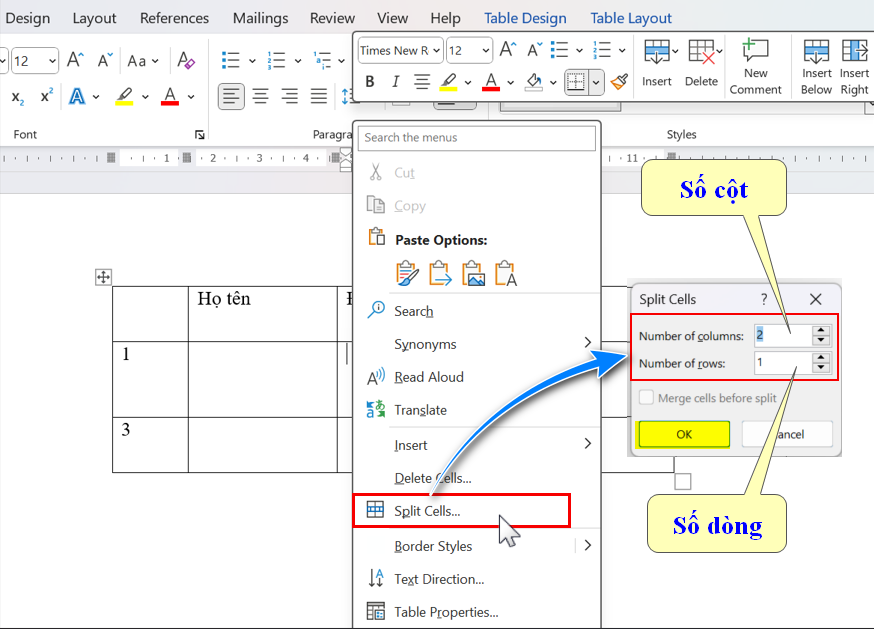Choose Keep Text Only paste icon
This screenshot has width=874, height=629.
pyautogui.click(x=505, y=273)
